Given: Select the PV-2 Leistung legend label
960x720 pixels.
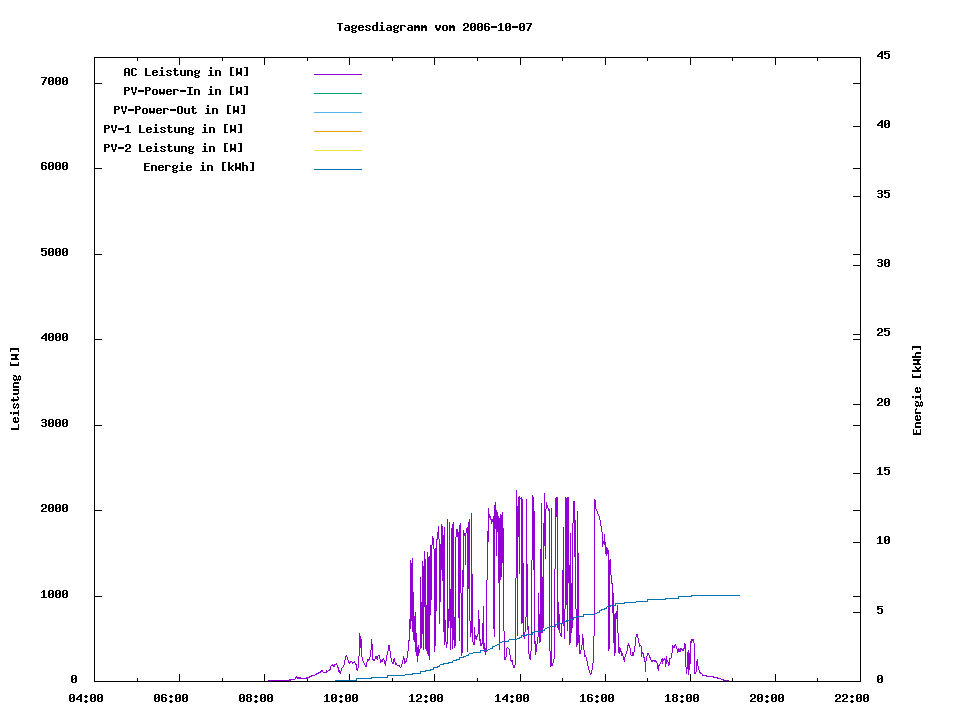Looking at the screenshot, I should [x=173, y=148].
